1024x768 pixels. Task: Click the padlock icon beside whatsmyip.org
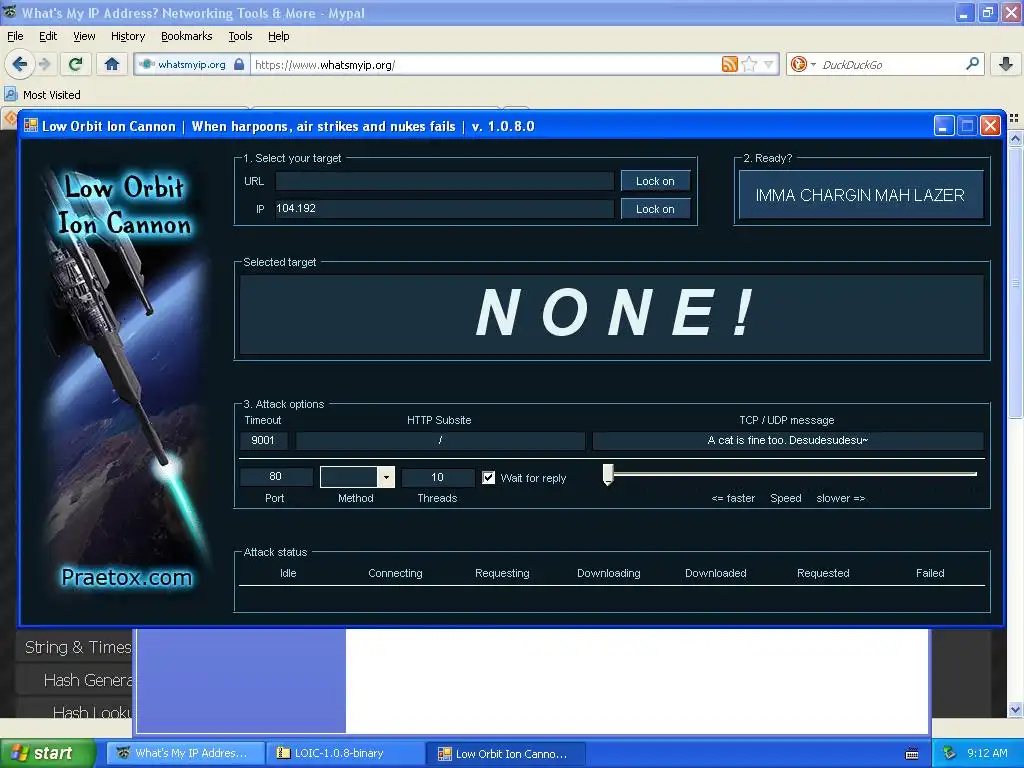coord(239,64)
